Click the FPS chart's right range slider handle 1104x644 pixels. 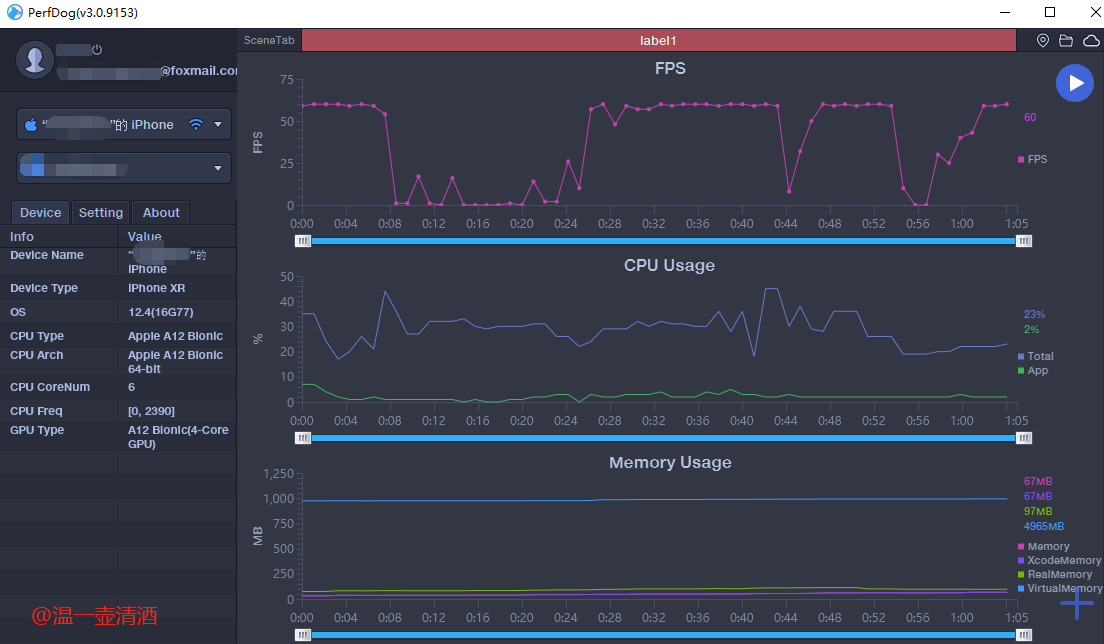pyautogui.click(x=1024, y=241)
